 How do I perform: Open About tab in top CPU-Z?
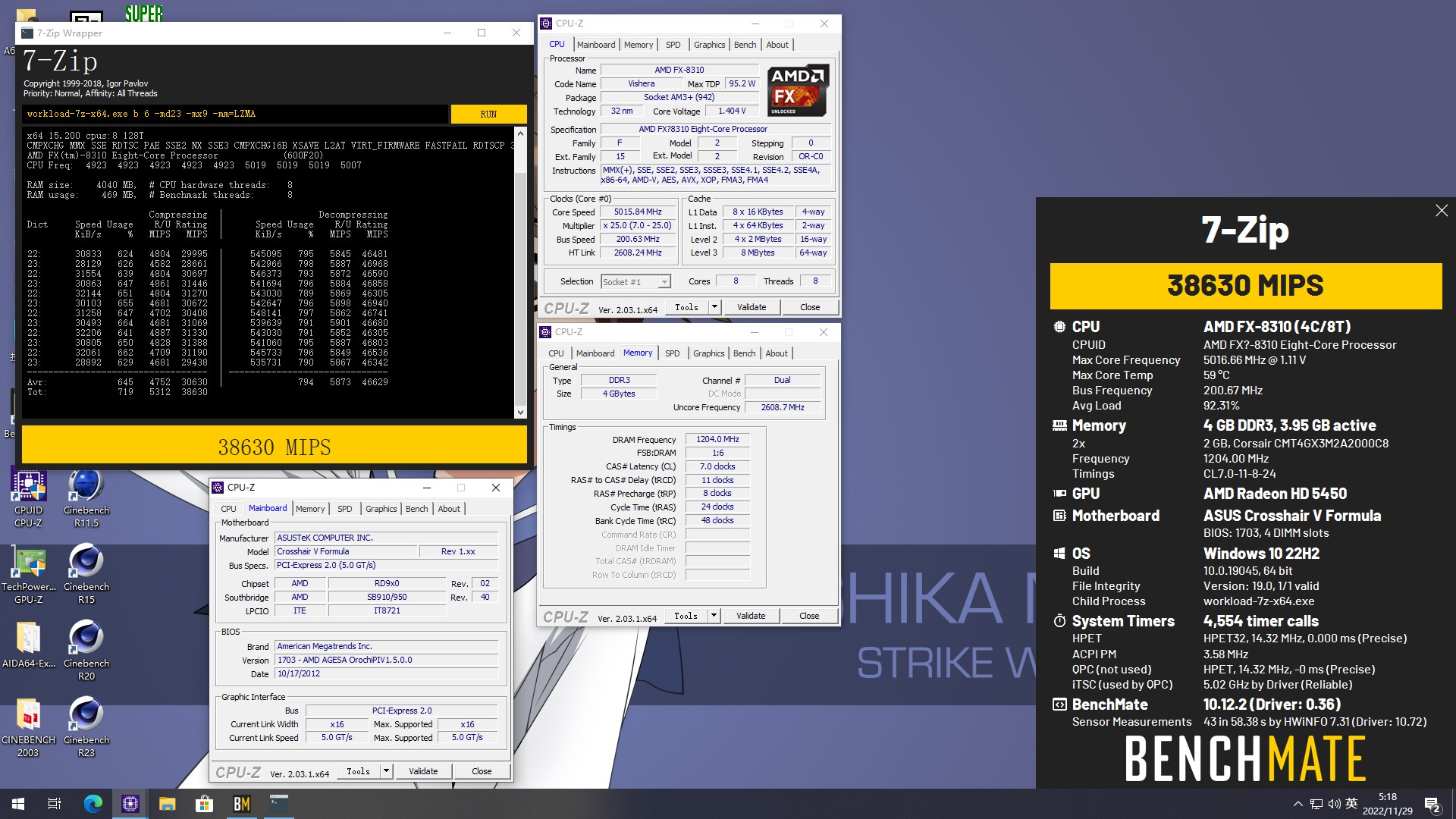pyautogui.click(x=777, y=45)
